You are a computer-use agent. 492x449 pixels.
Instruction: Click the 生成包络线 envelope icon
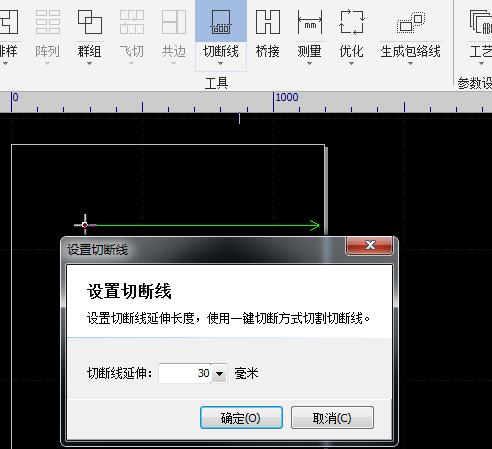click(411, 22)
